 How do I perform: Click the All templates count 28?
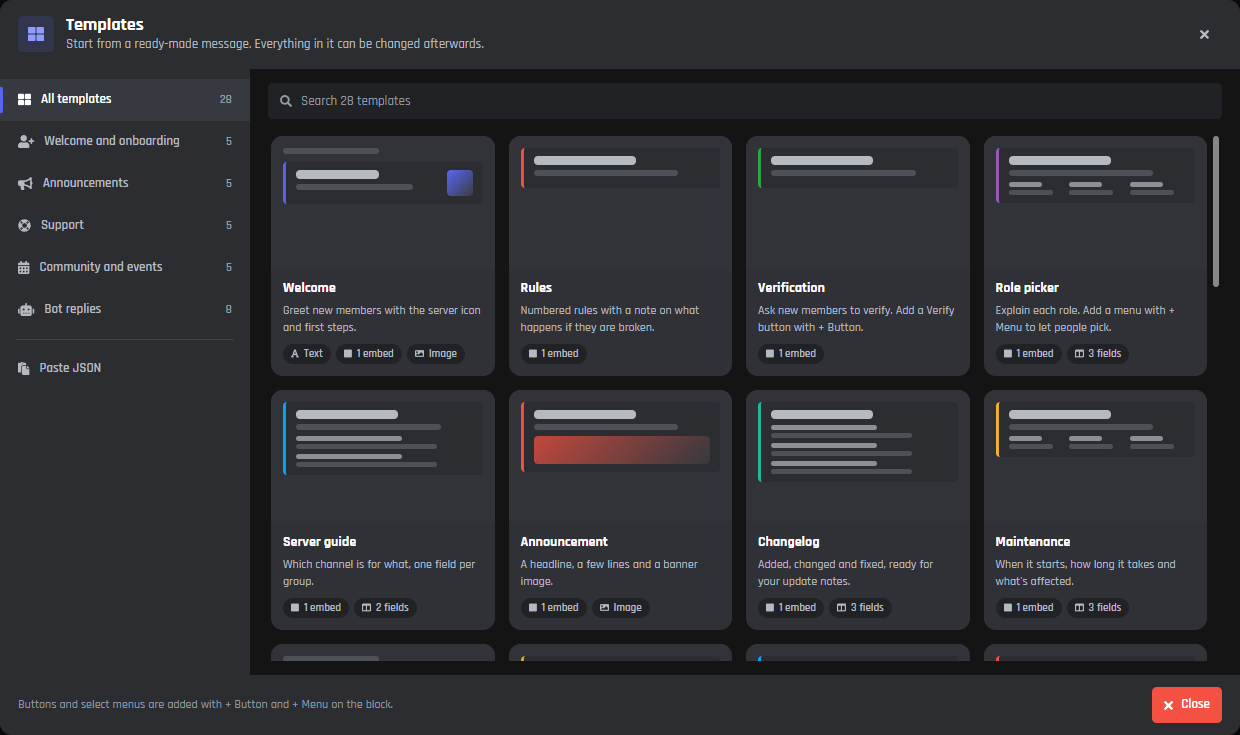coord(226,100)
